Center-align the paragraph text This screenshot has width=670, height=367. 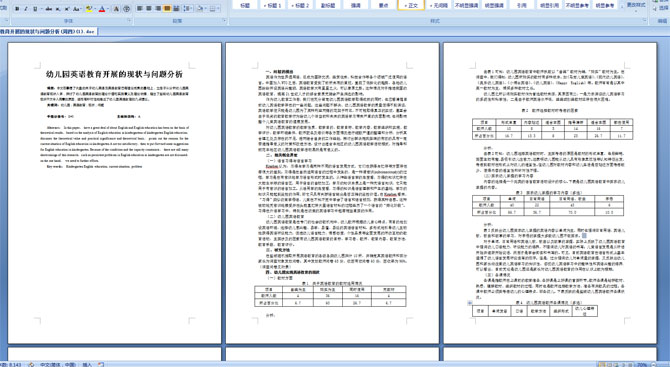click(x=149, y=9)
